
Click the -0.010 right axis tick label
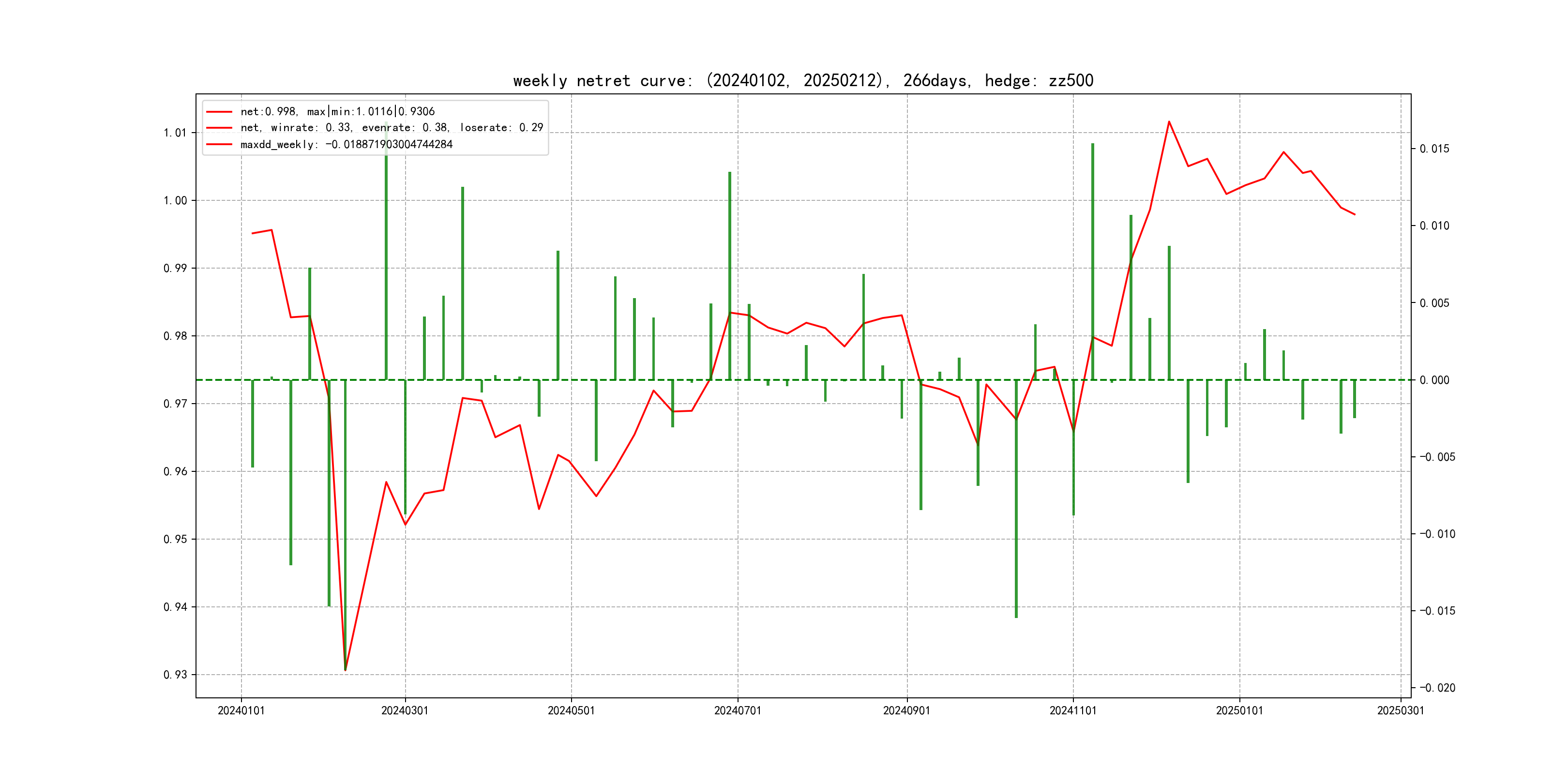click(x=1437, y=534)
